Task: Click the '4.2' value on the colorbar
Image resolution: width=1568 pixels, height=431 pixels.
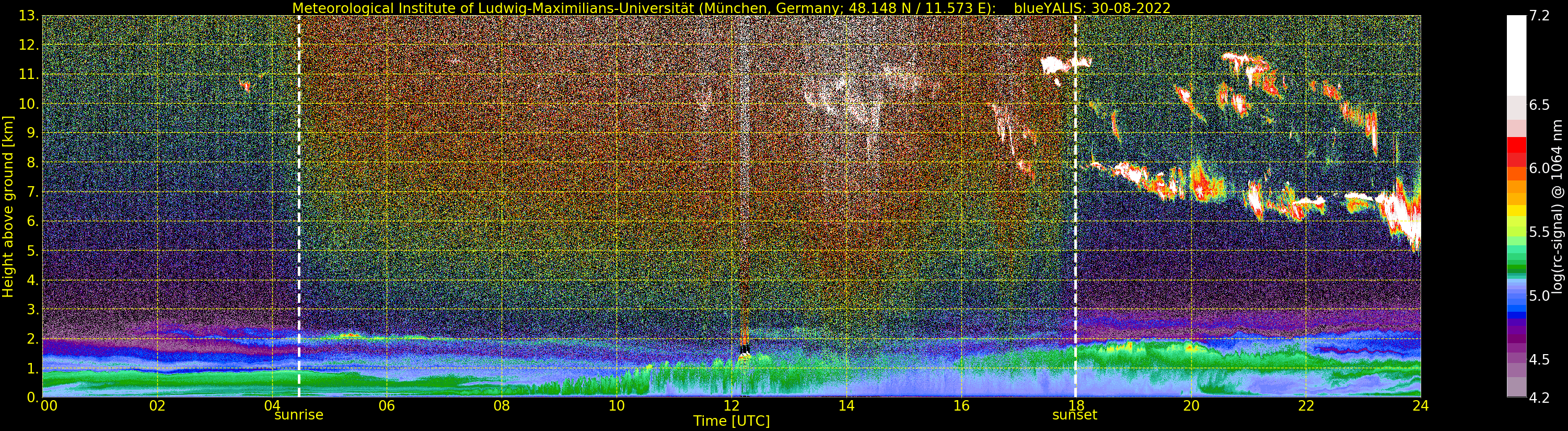Action: click(1539, 398)
